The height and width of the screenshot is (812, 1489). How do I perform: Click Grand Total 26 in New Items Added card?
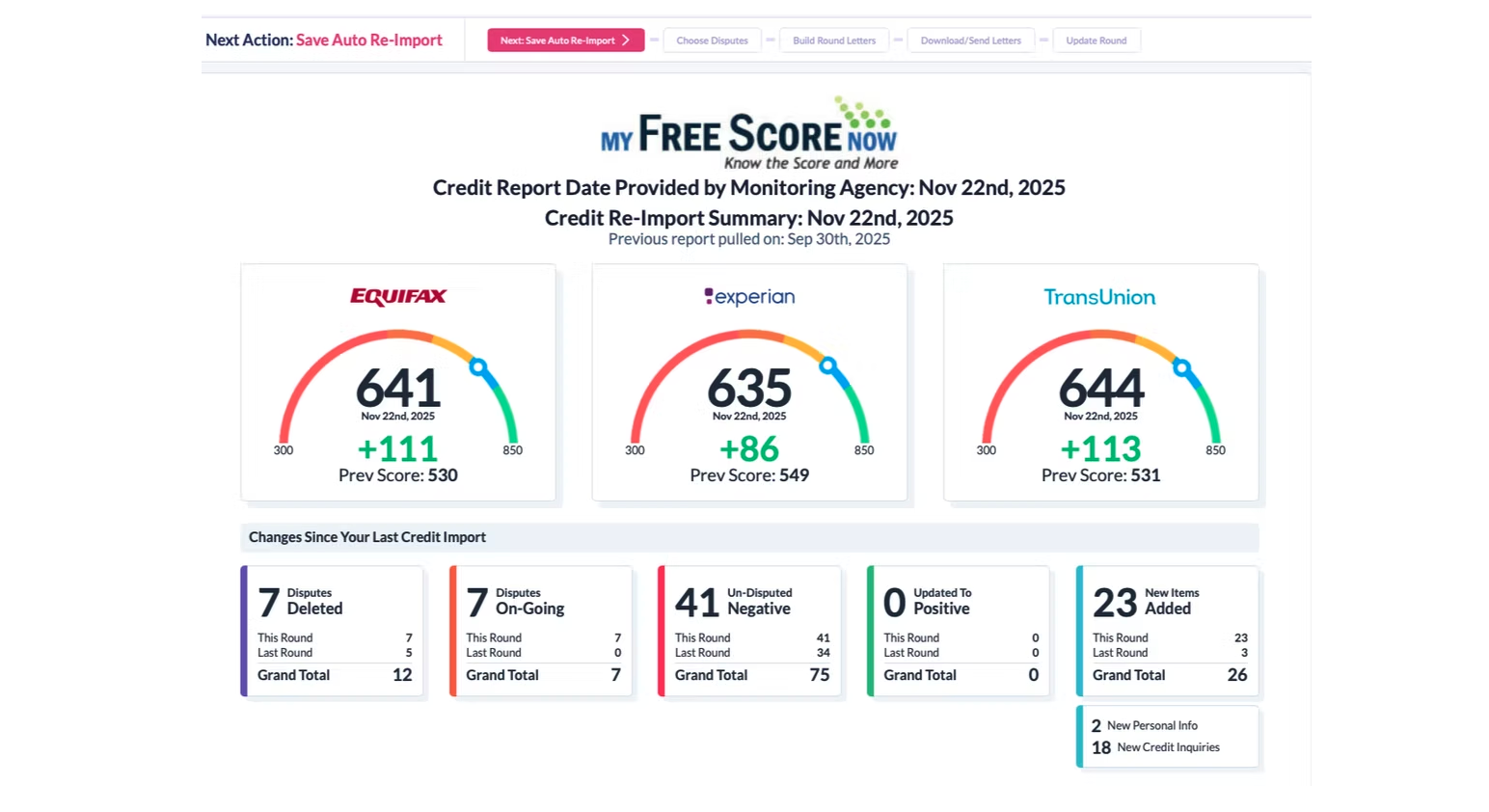[1170, 675]
